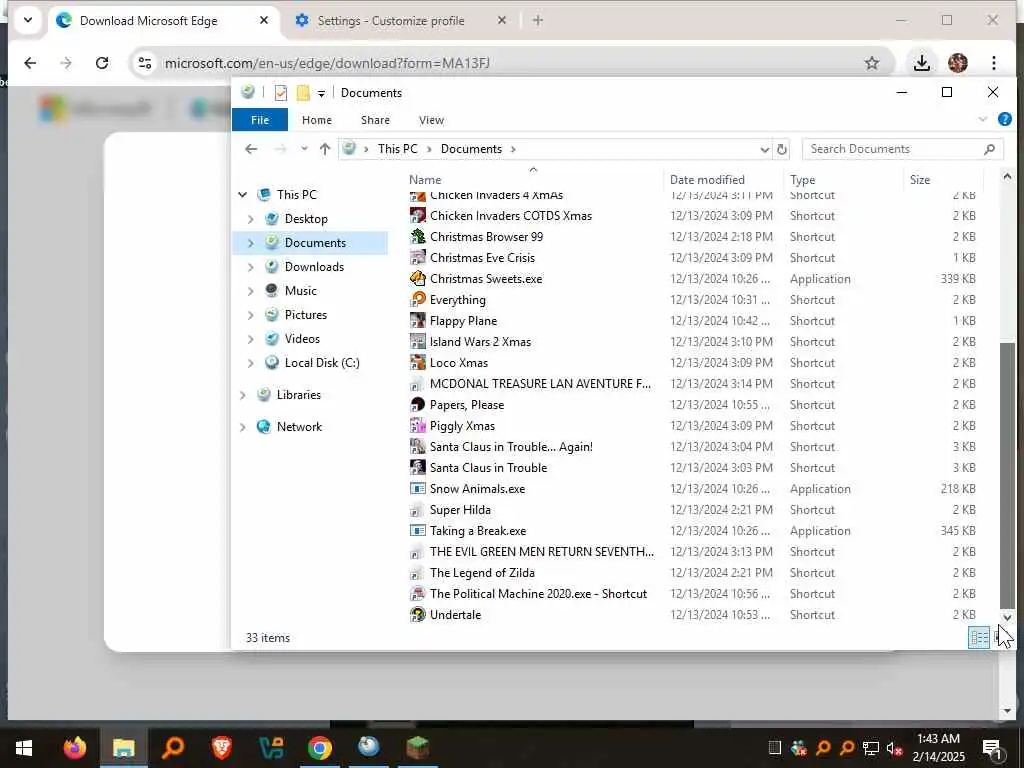
Task: Select the Taking a Break.exe file
Action: point(477,531)
